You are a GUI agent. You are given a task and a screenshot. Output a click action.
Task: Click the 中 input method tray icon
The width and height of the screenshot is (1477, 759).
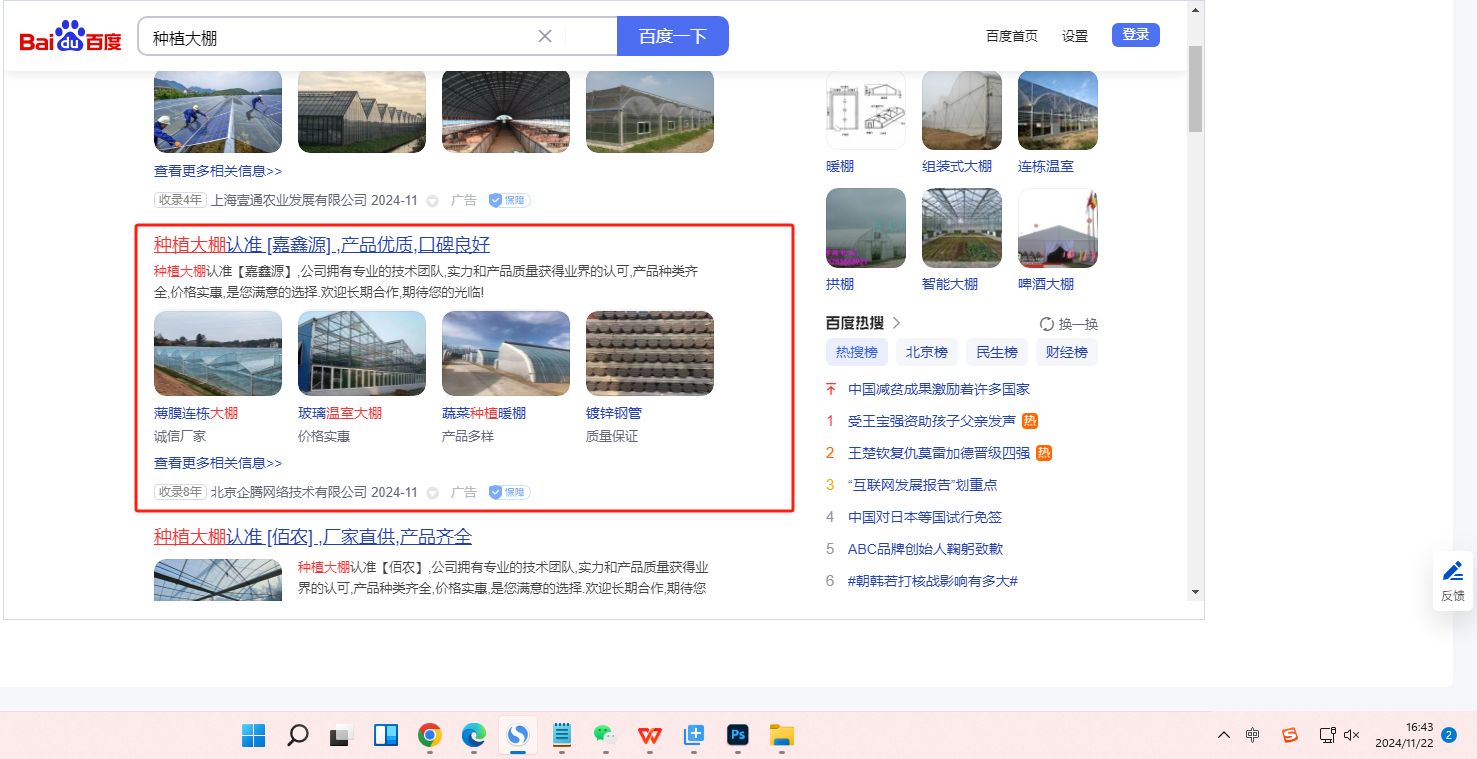pyautogui.click(x=1253, y=735)
